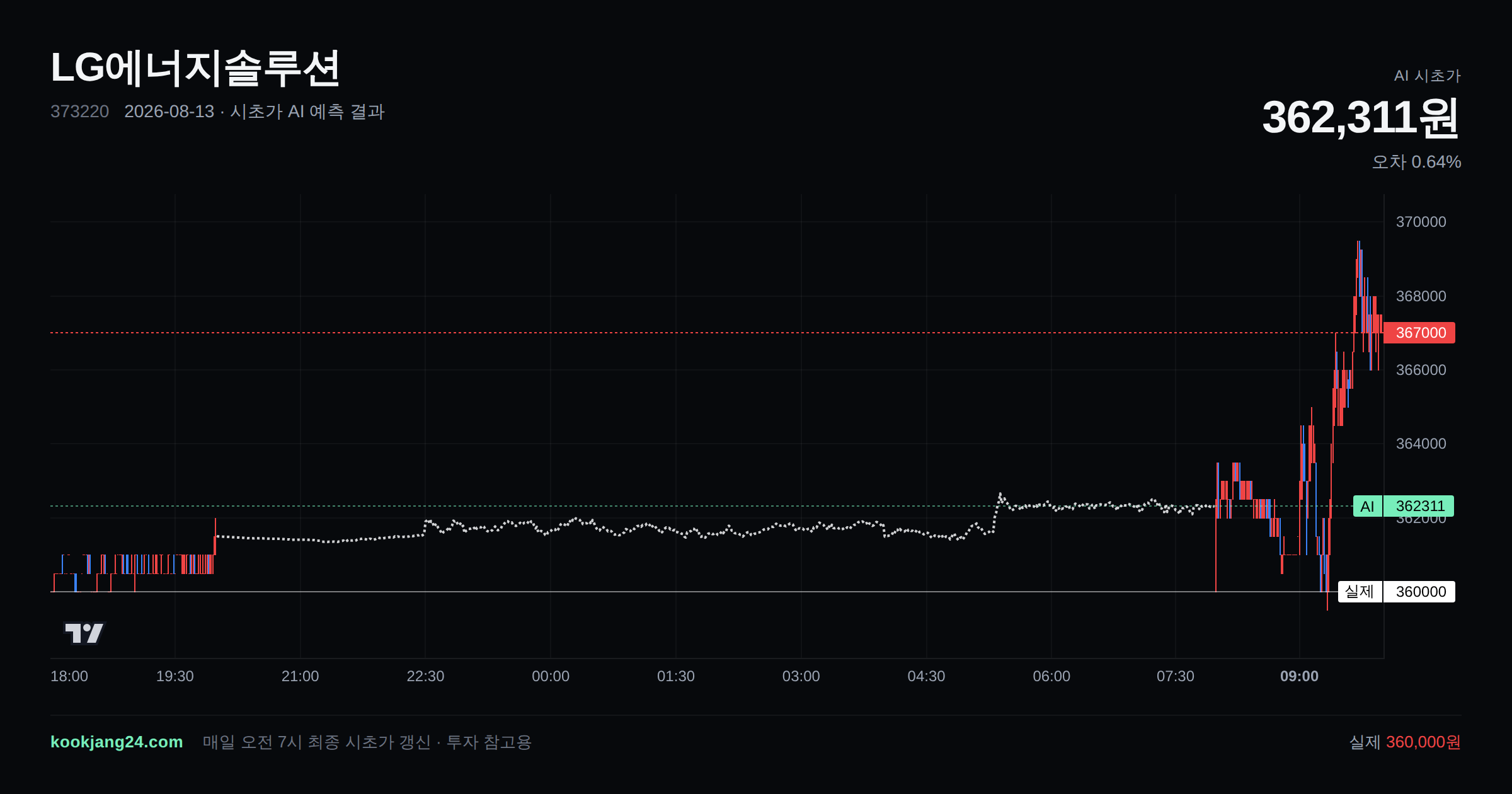The image size is (1512, 794).
Task: Click the white 실제 360000 price label
Action: [1397, 592]
